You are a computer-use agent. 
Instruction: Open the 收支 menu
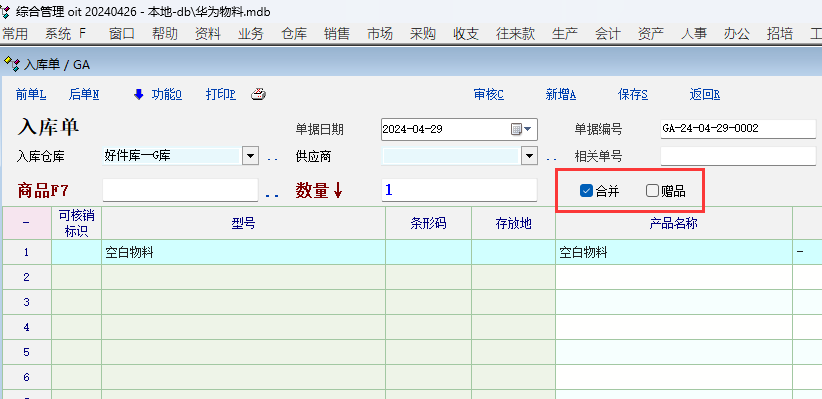pos(466,34)
